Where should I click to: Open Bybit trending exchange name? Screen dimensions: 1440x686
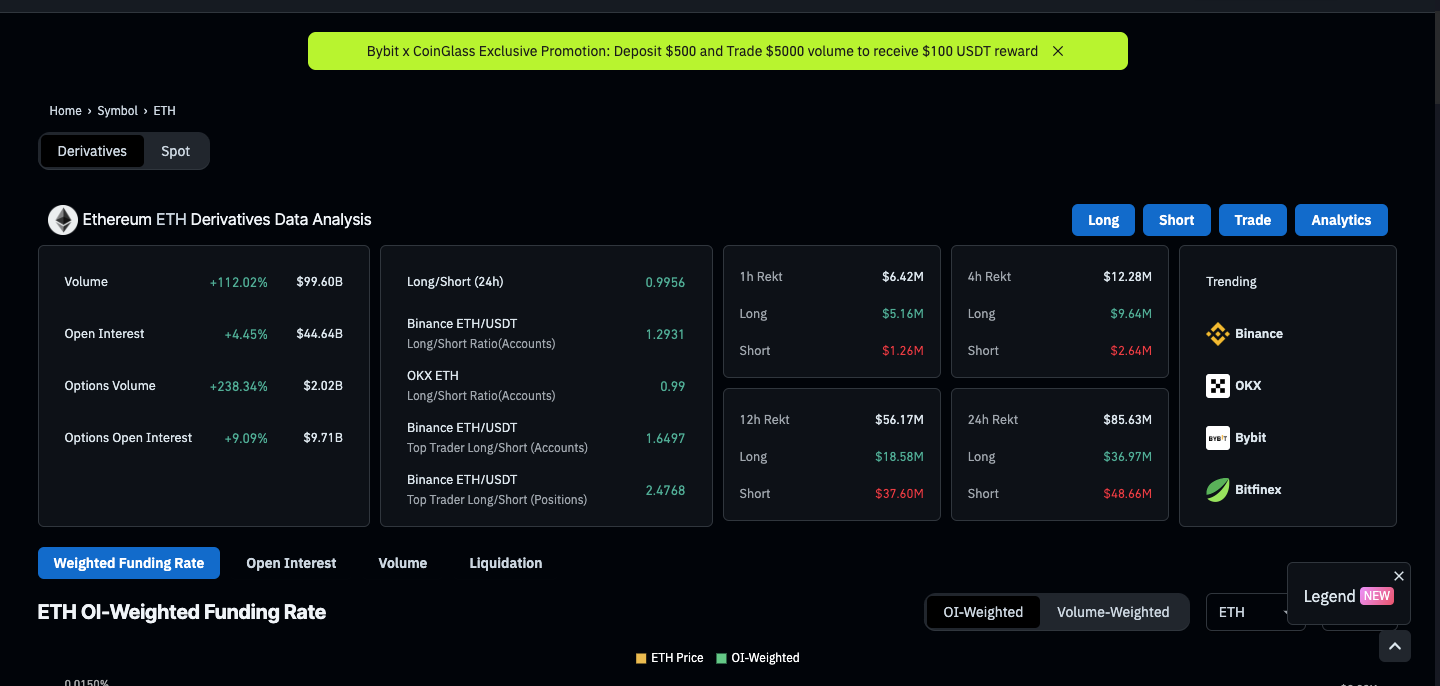1251,438
